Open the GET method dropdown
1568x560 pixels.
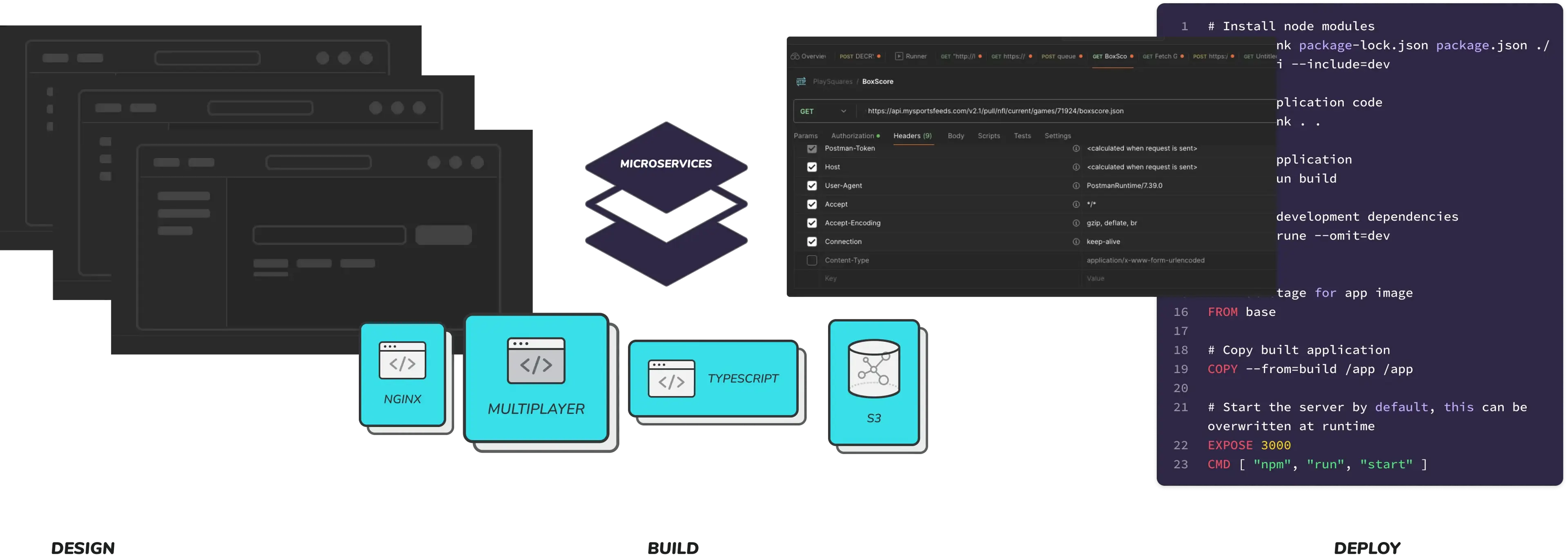824,111
